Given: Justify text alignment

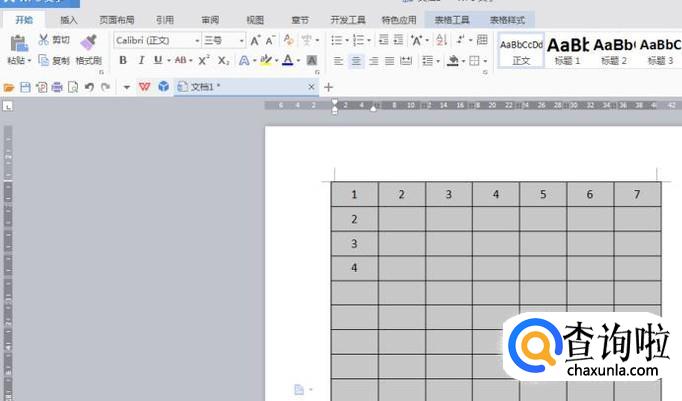Looking at the screenshot, I should tap(389, 61).
